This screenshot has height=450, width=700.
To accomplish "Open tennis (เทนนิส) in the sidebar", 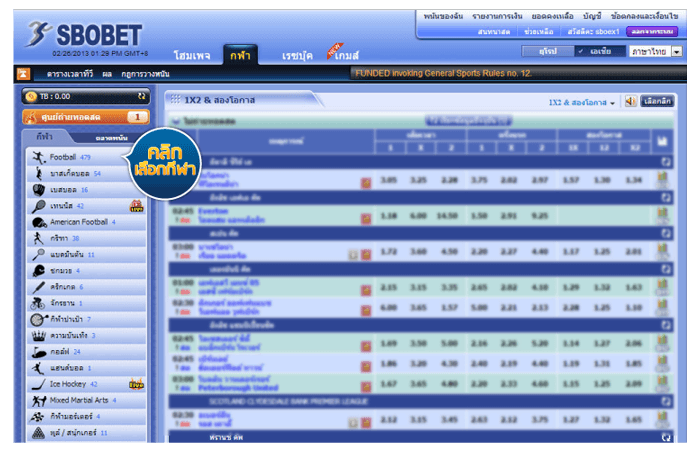I will point(87,206).
